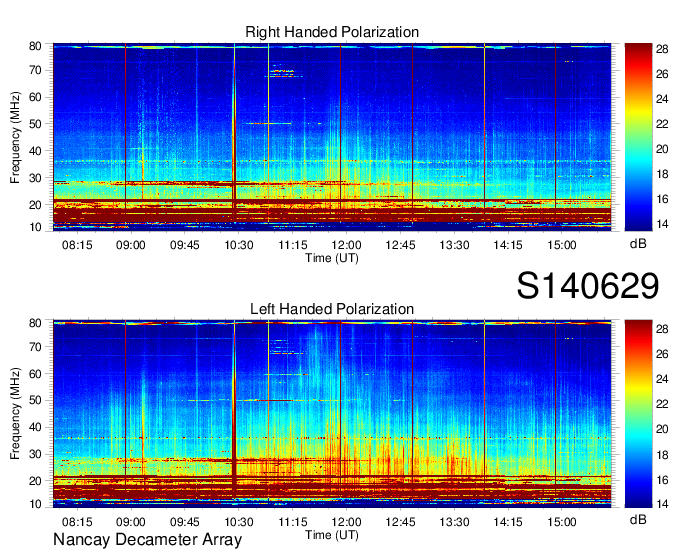680x552 pixels.
Task: Click "10" frequency tick on Left Handed plot
Action: [x=35, y=504]
